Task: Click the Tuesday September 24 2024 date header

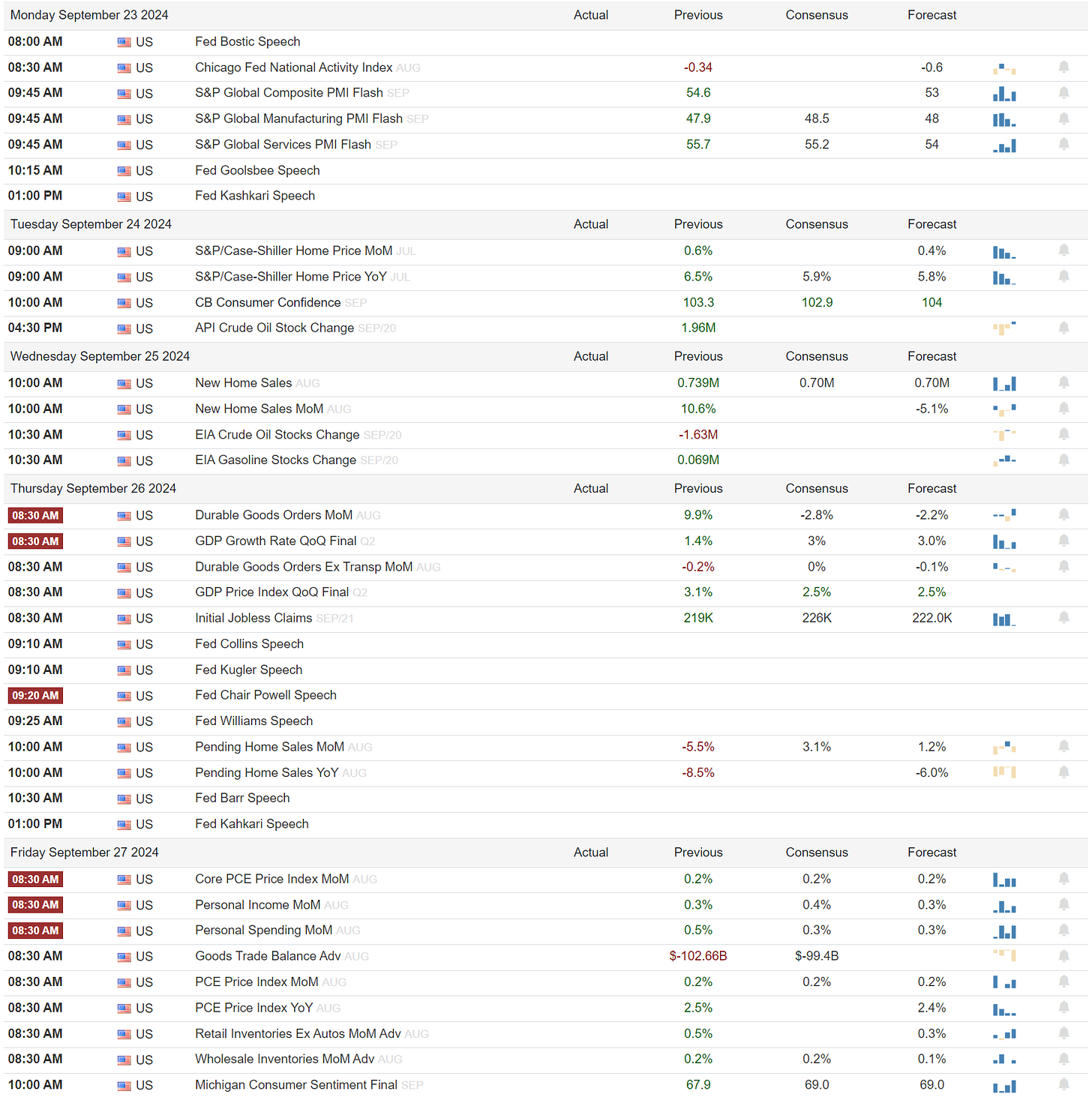Action: coord(91,224)
